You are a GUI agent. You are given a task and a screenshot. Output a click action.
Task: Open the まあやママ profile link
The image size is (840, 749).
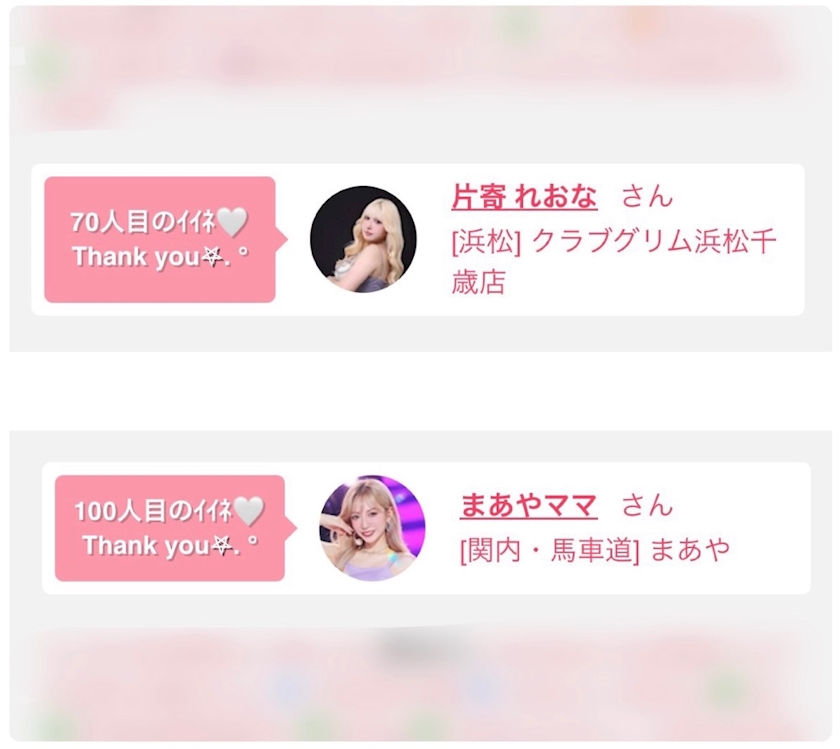529,505
